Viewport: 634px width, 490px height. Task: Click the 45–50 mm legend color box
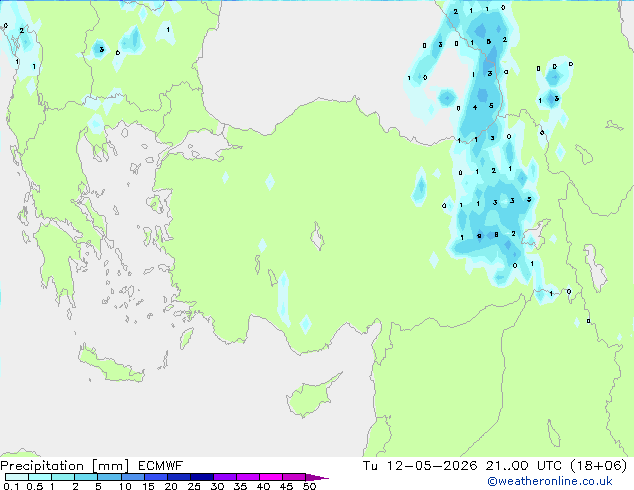click(x=294, y=477)
